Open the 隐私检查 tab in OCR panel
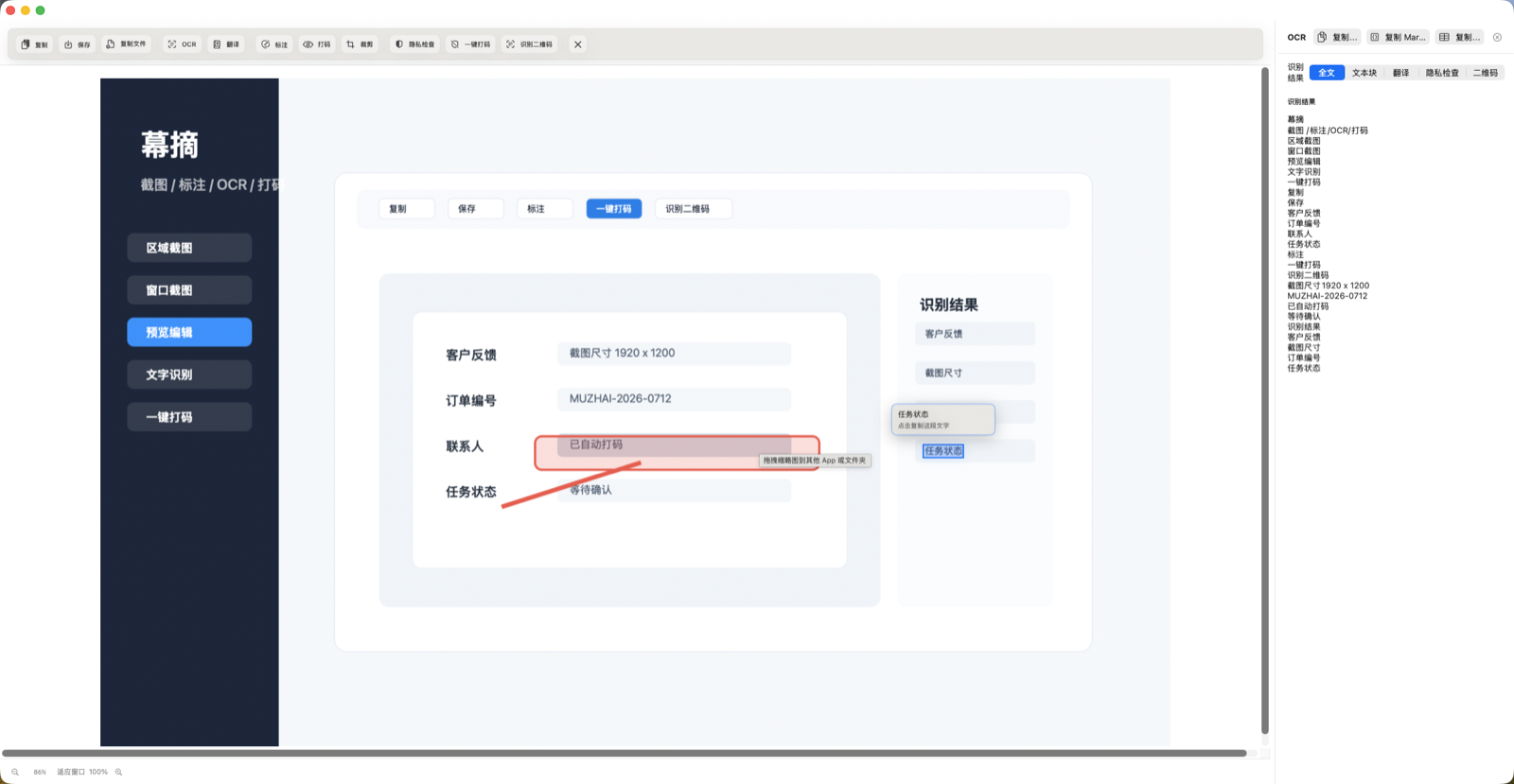 [1442, 73]
